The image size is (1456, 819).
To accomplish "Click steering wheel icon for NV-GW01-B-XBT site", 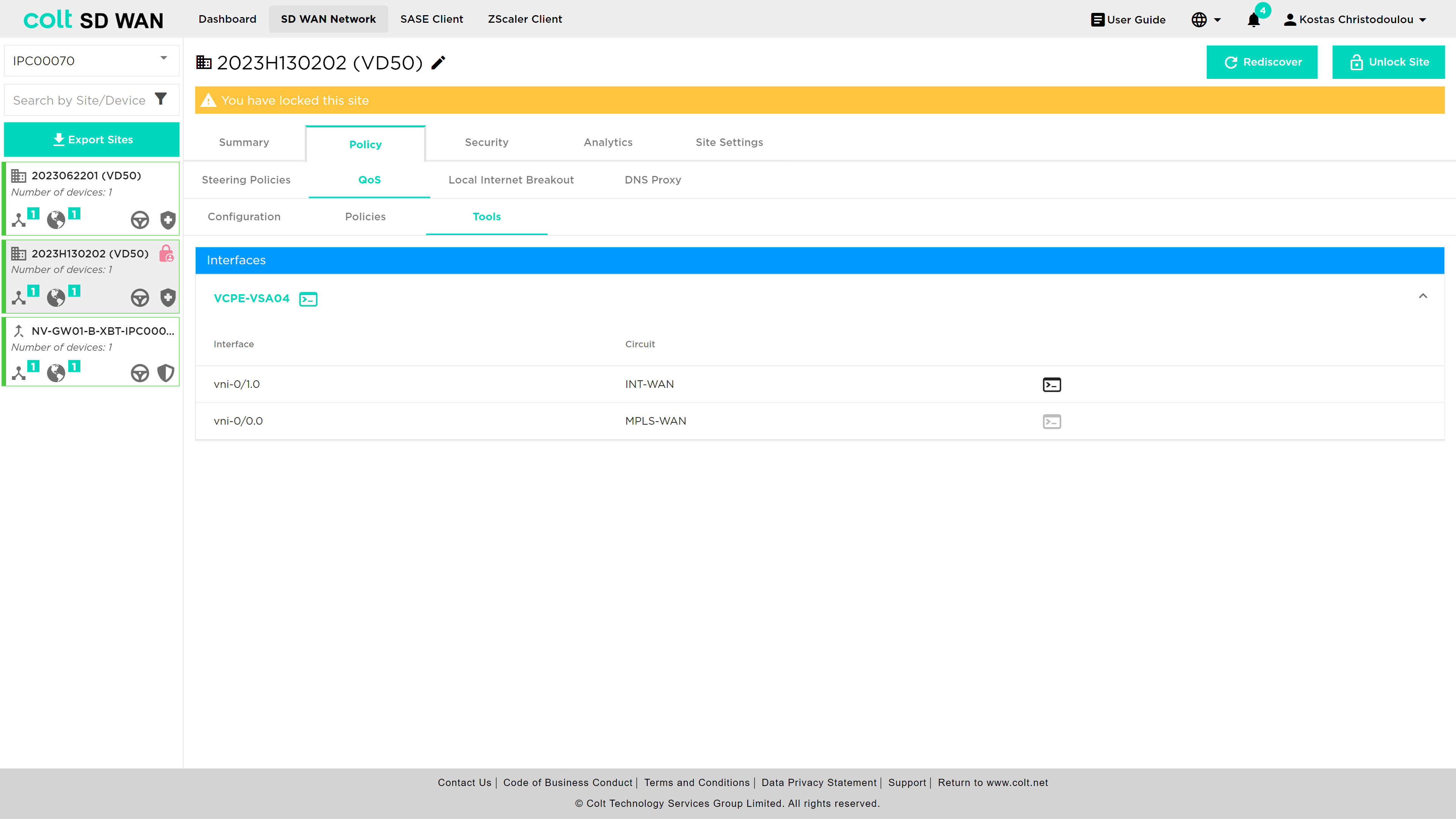I will [140, 373].
